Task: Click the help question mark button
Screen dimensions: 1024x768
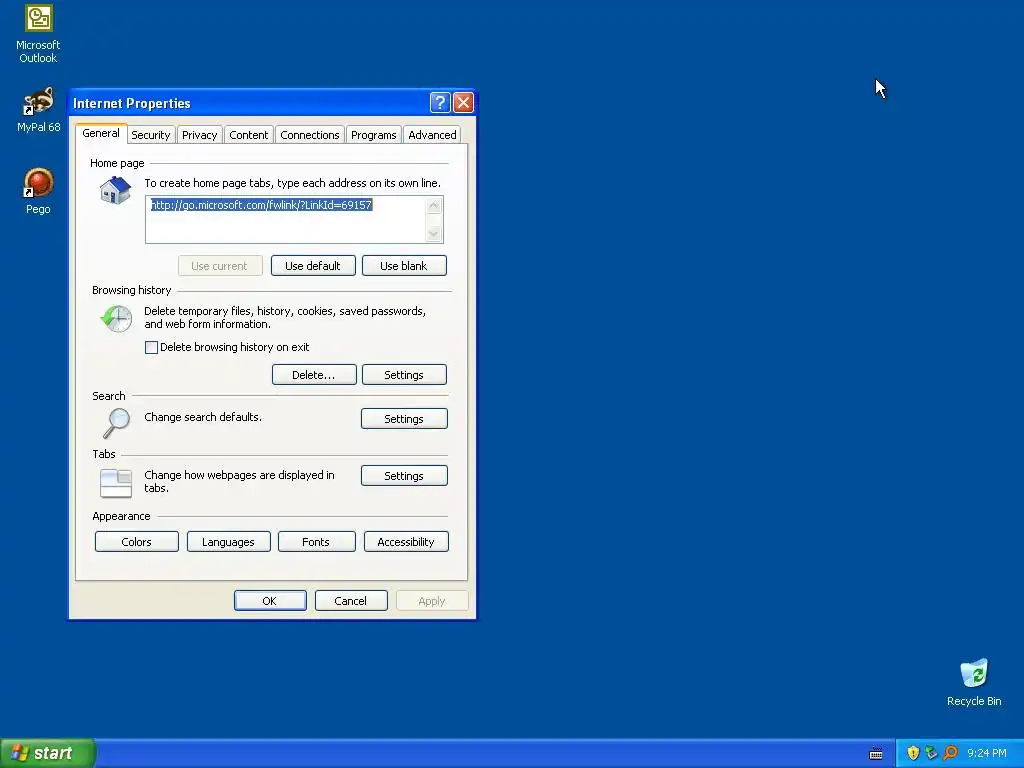Action: [x=440, y=103]
